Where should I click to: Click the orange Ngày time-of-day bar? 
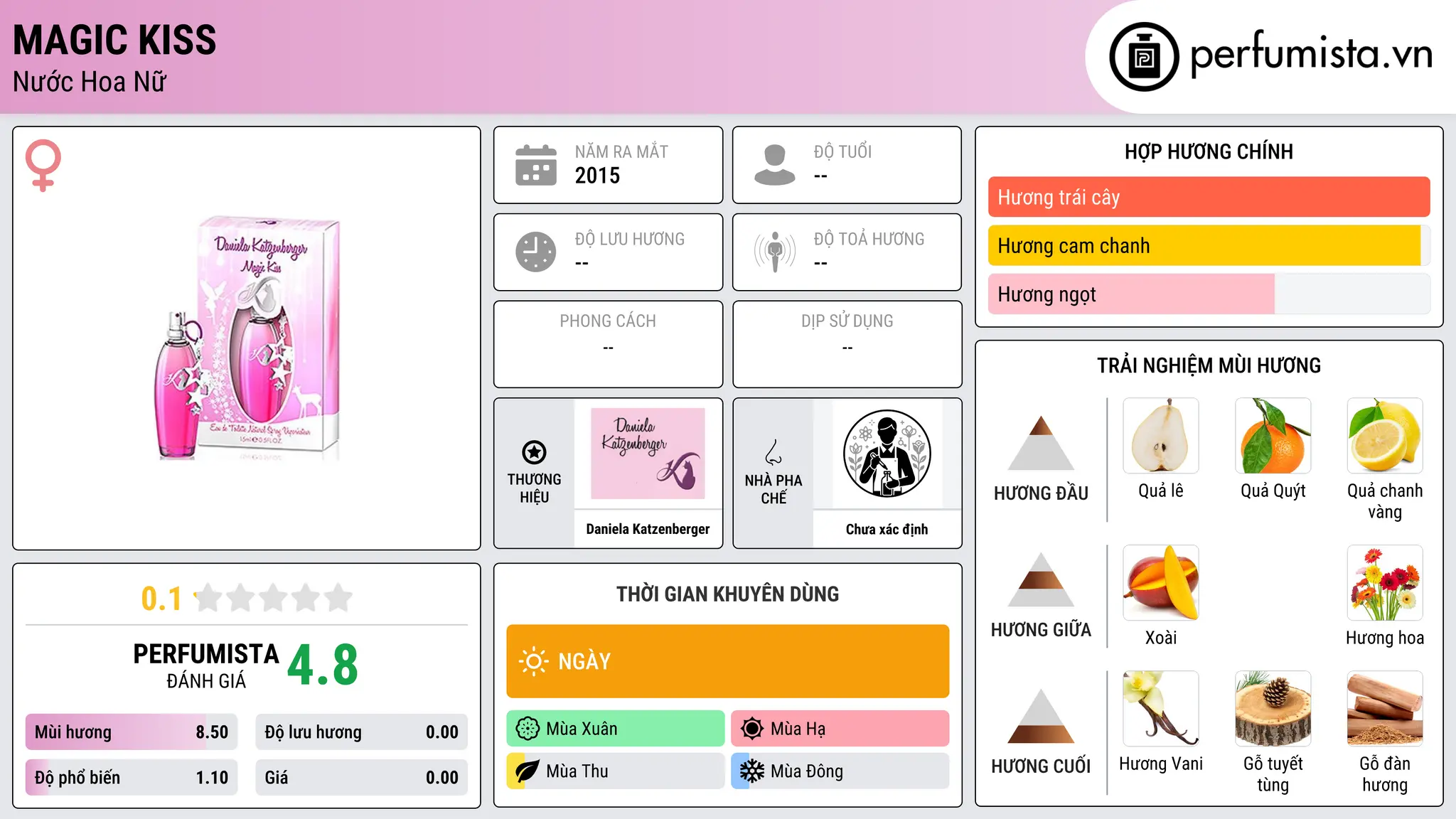pyautogui.click(x=728, y=661)
